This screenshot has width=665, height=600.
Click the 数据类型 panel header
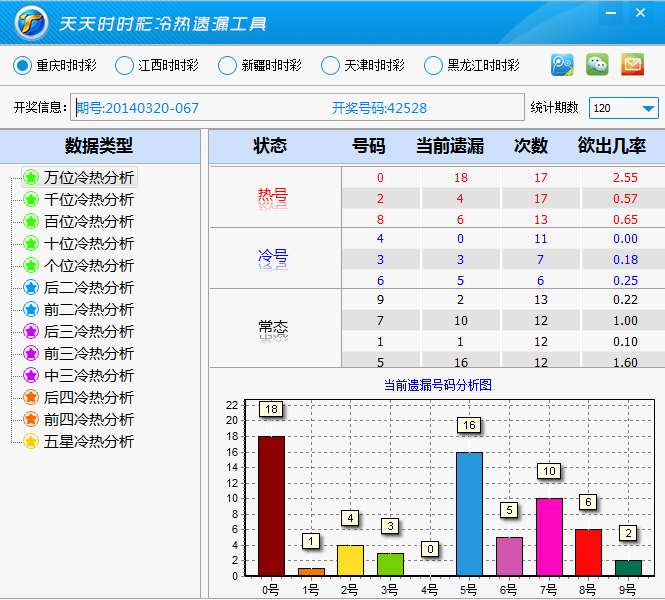99,146
